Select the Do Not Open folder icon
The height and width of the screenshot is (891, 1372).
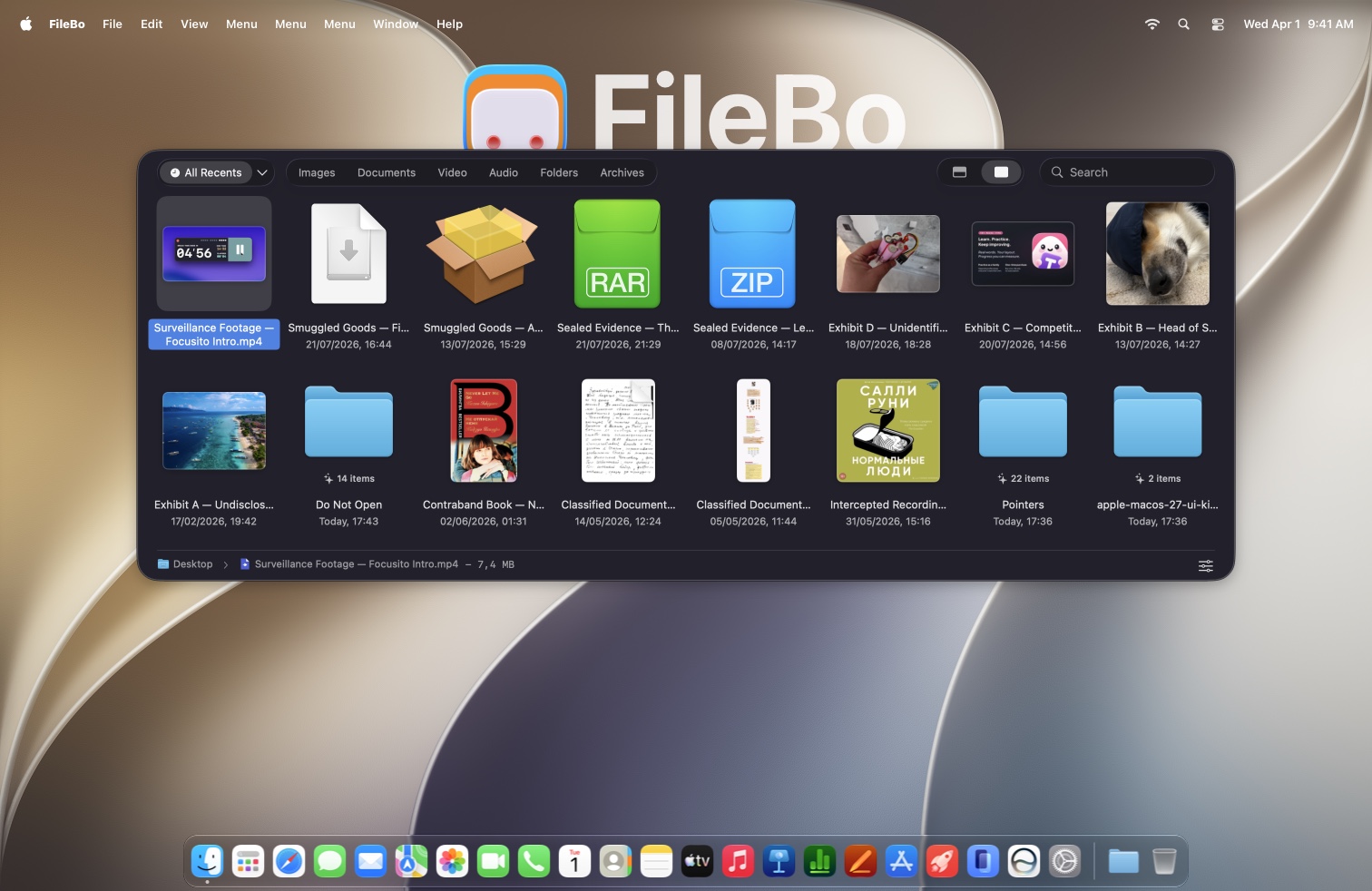[348, 421]
